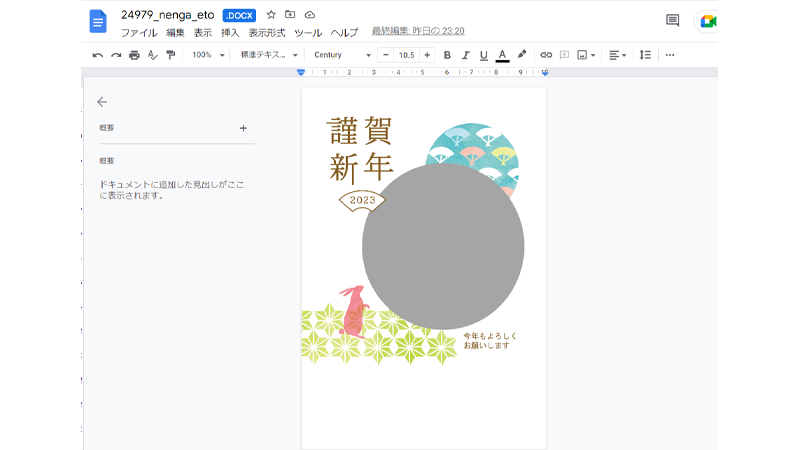Select the gray circle placeholder image
This screenshot has width=800, height=450.
tap(443, 246)
